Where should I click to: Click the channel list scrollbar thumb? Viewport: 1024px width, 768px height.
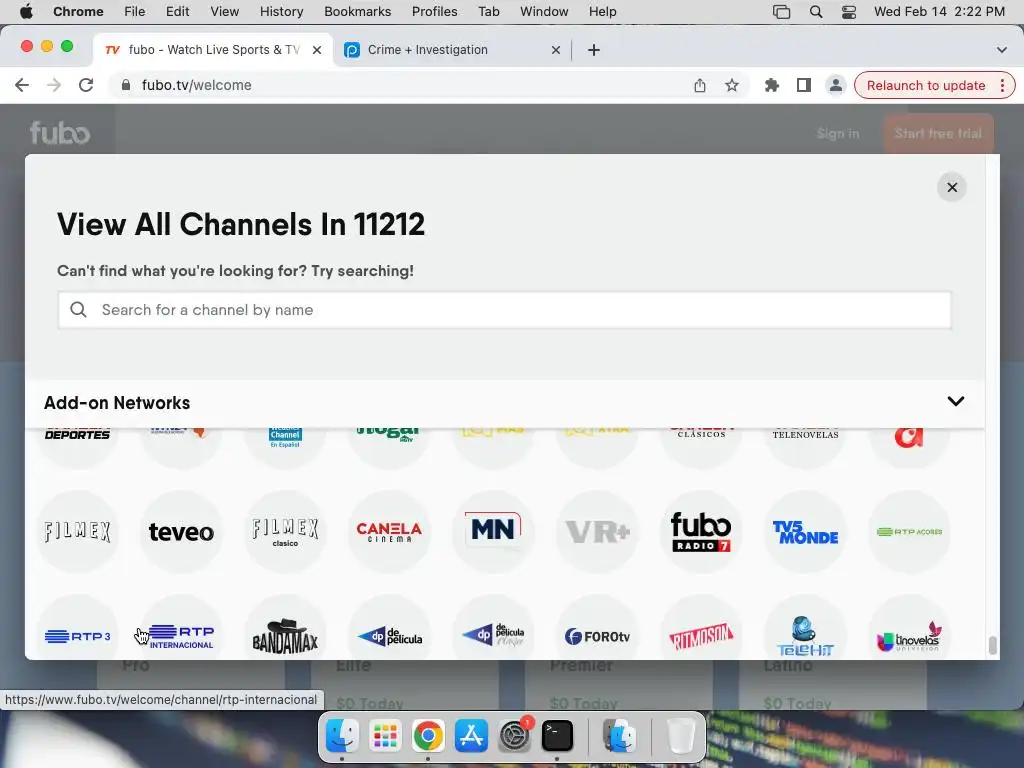[993, 645]
